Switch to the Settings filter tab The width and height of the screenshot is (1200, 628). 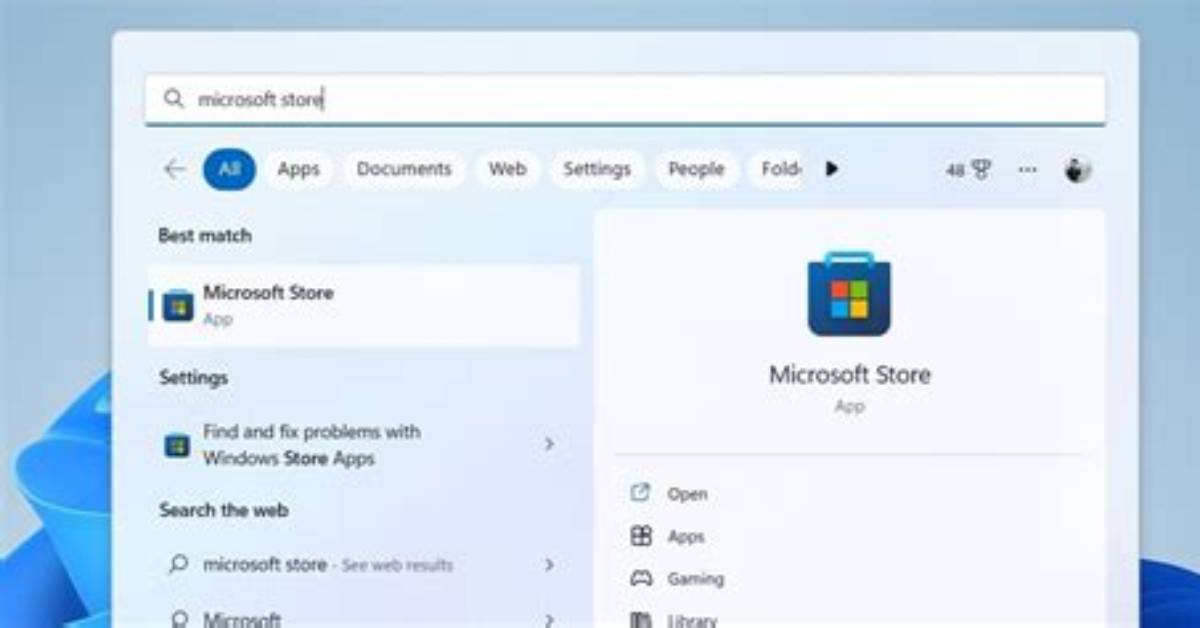tap(597, 169)
